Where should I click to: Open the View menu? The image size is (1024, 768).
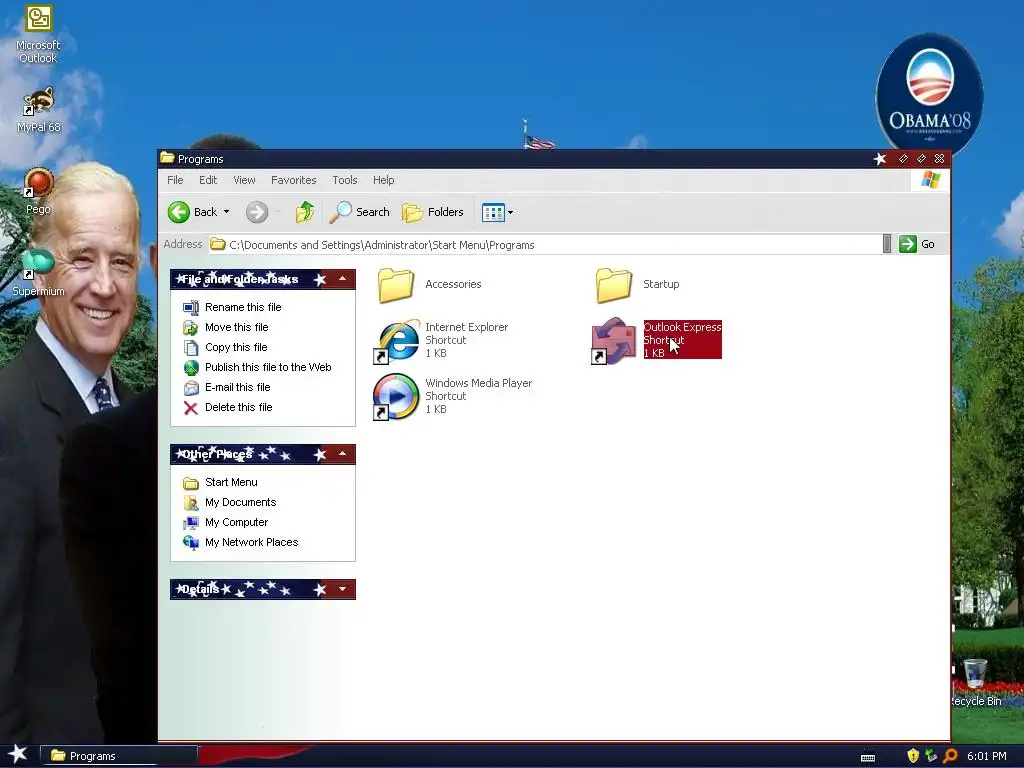244,180
